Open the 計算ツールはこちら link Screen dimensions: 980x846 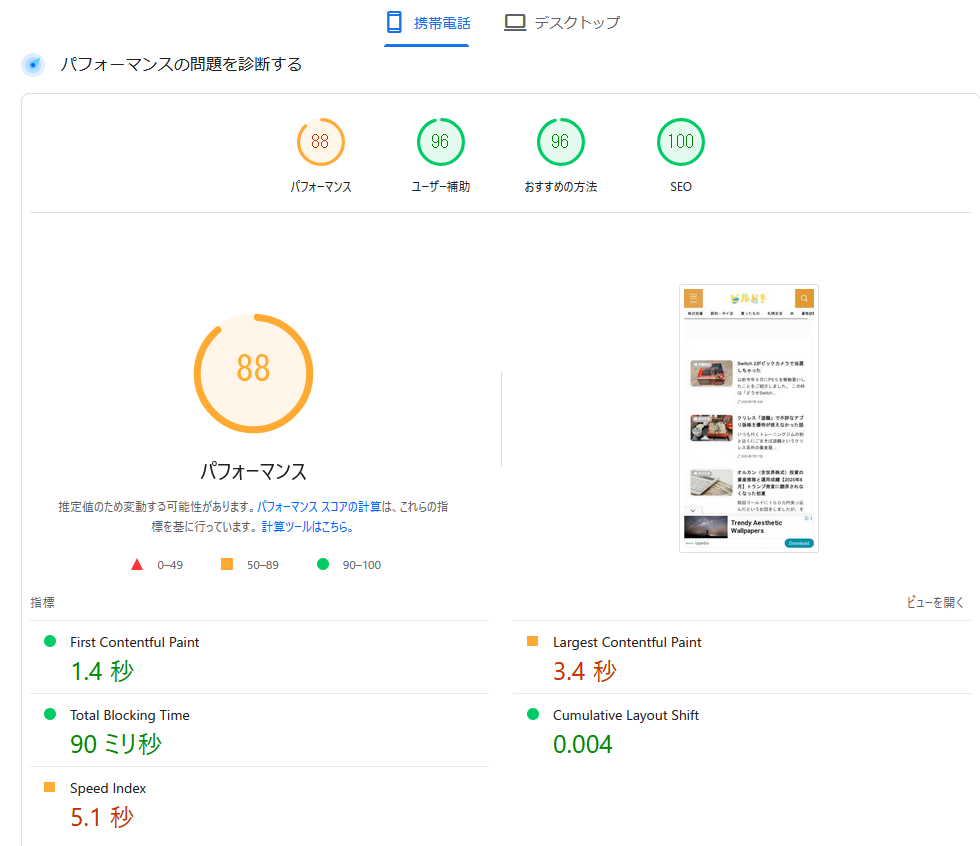pos(306,526)
